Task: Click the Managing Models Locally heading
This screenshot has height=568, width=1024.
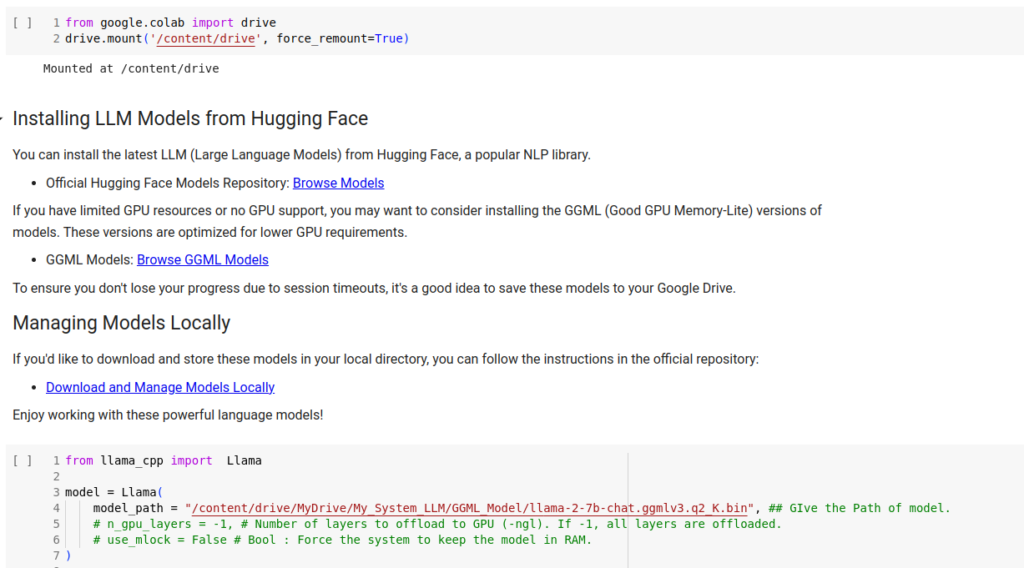Action: [x=121, y=323]
